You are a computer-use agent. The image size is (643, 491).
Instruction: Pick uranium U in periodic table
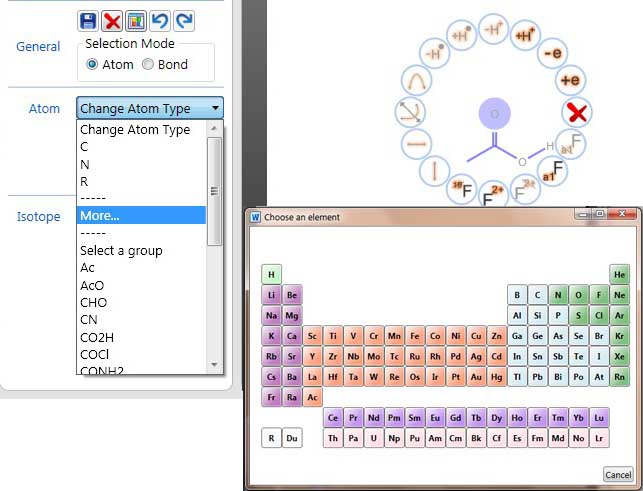(374, 438)
